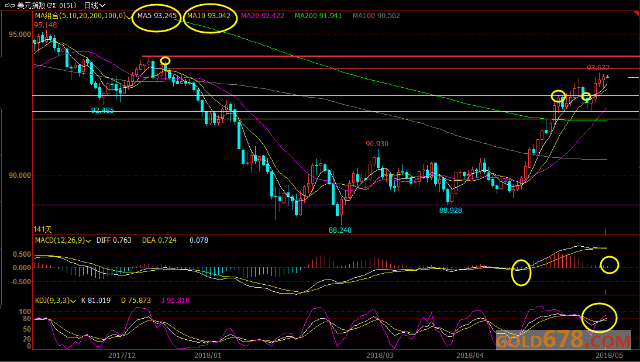Open the MACD(12,26,9) indicator dropdown
Viewport: 640px width, 362px height.
tap(88, 241)
